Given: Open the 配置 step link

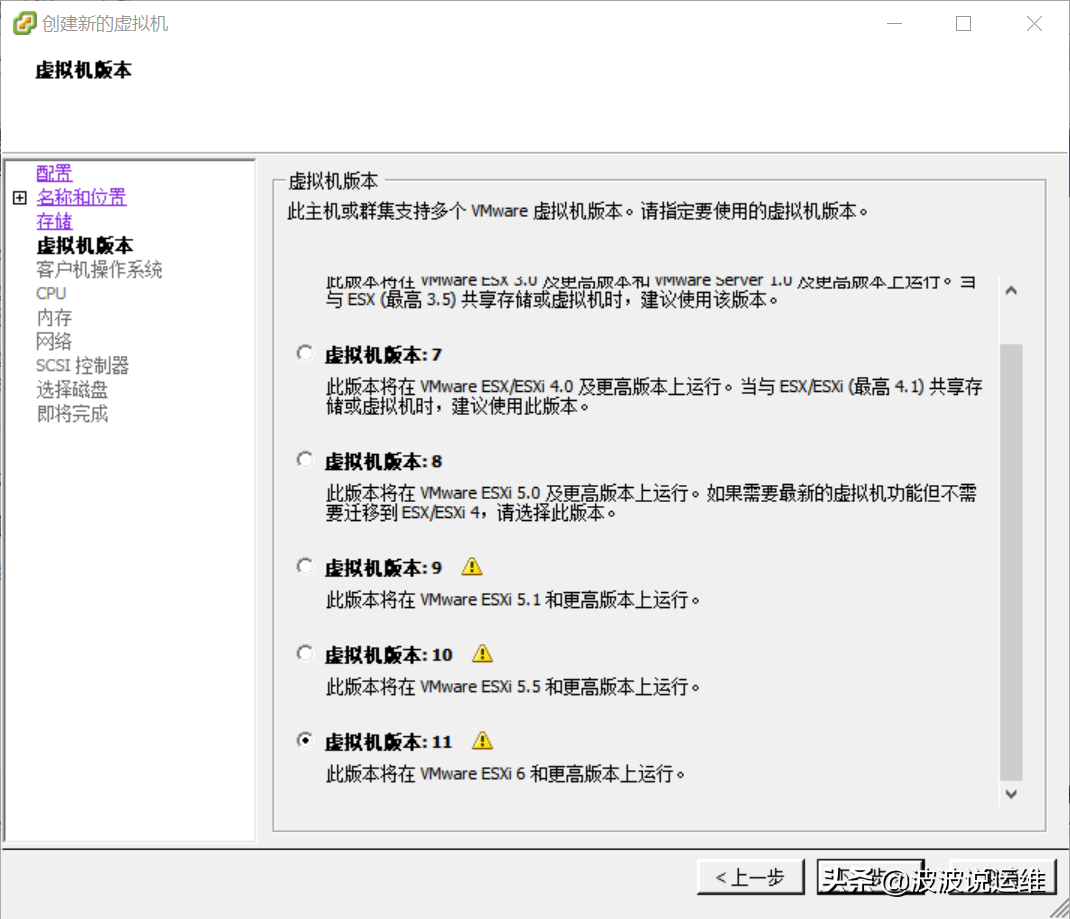Looking at the screenshot, I should tap(54, 173).
